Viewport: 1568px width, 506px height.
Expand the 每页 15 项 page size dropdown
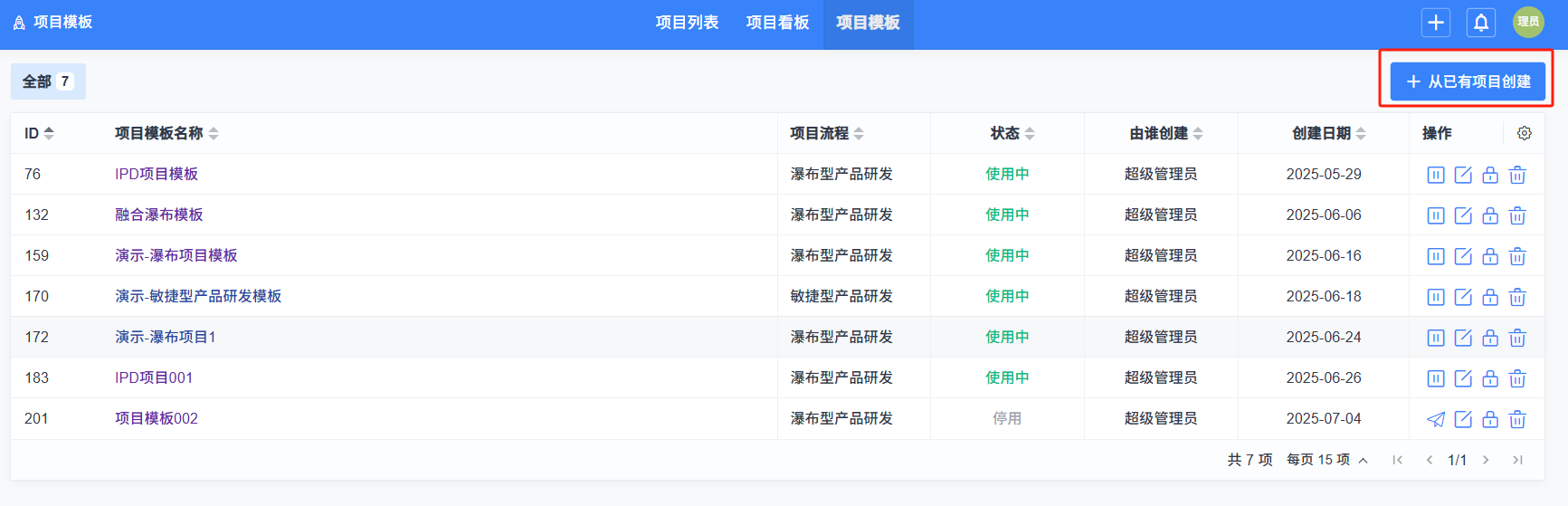(1326, 460)
